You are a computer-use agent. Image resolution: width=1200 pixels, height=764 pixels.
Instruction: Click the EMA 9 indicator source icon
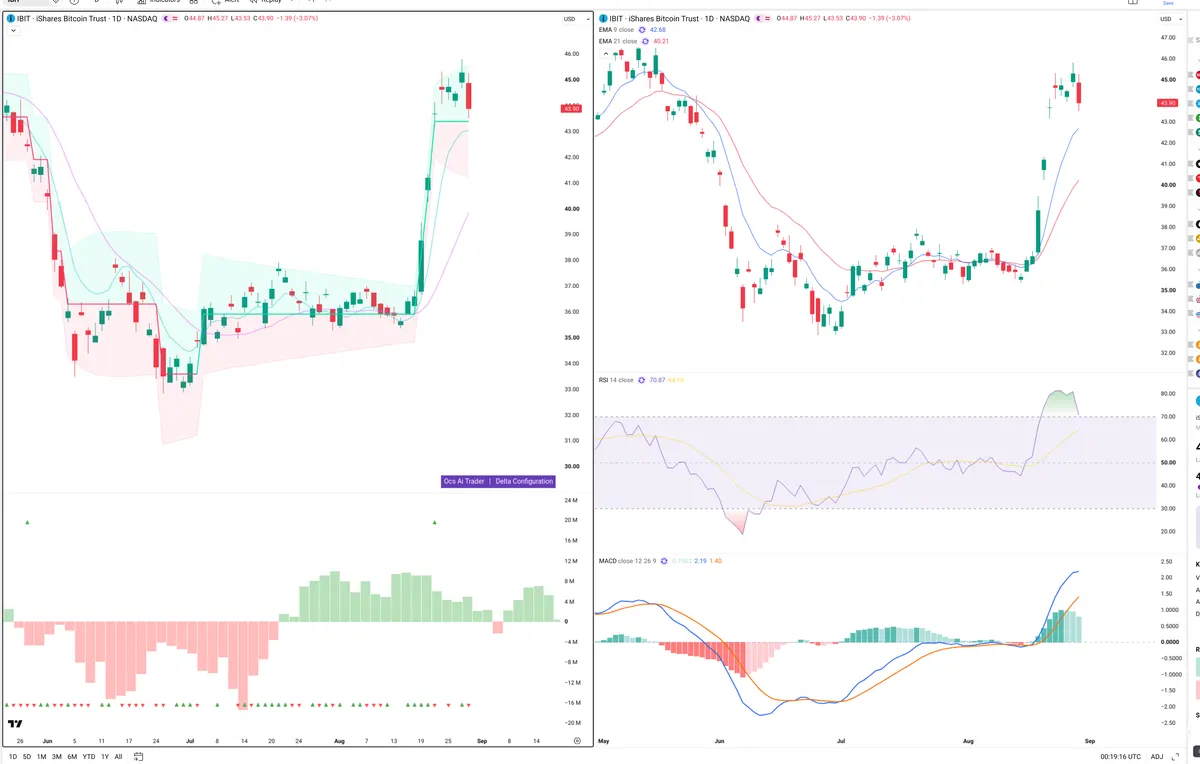click(643, 30)
